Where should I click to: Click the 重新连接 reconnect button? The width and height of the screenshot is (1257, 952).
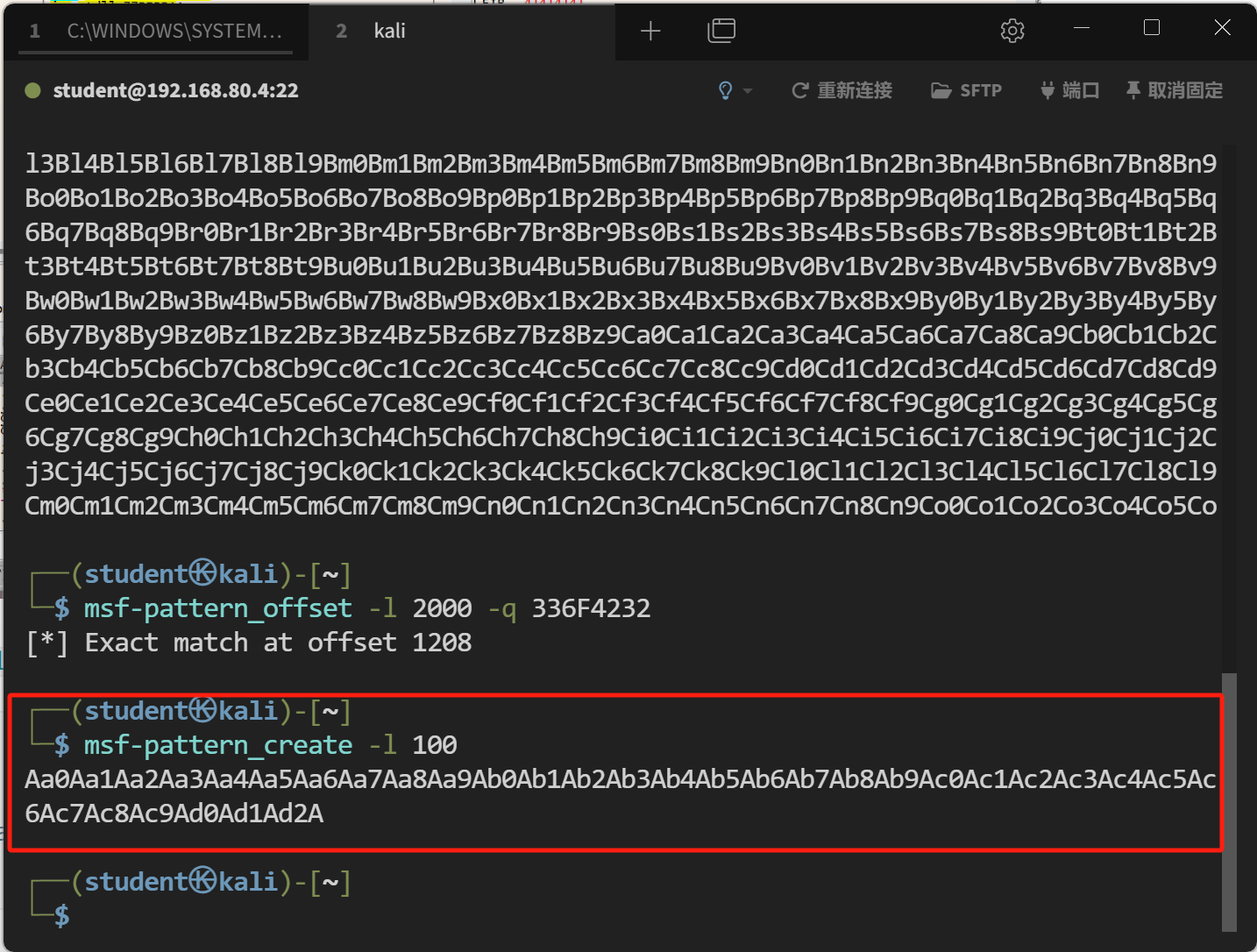point(842,90)
